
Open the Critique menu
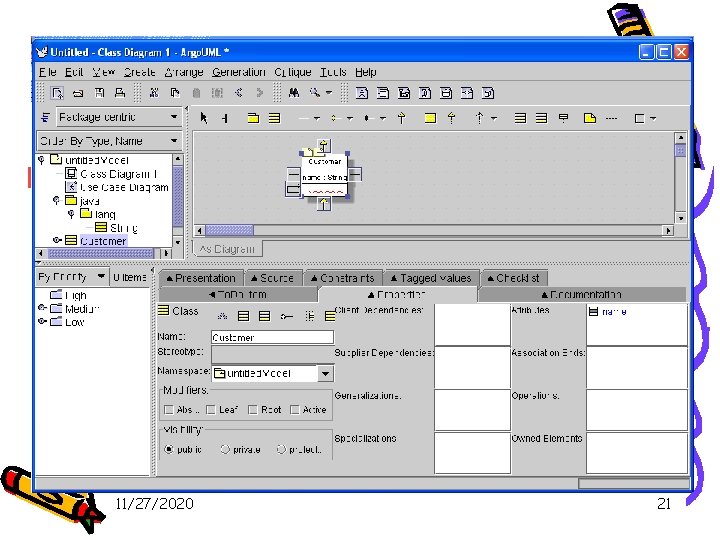[292, 72]
